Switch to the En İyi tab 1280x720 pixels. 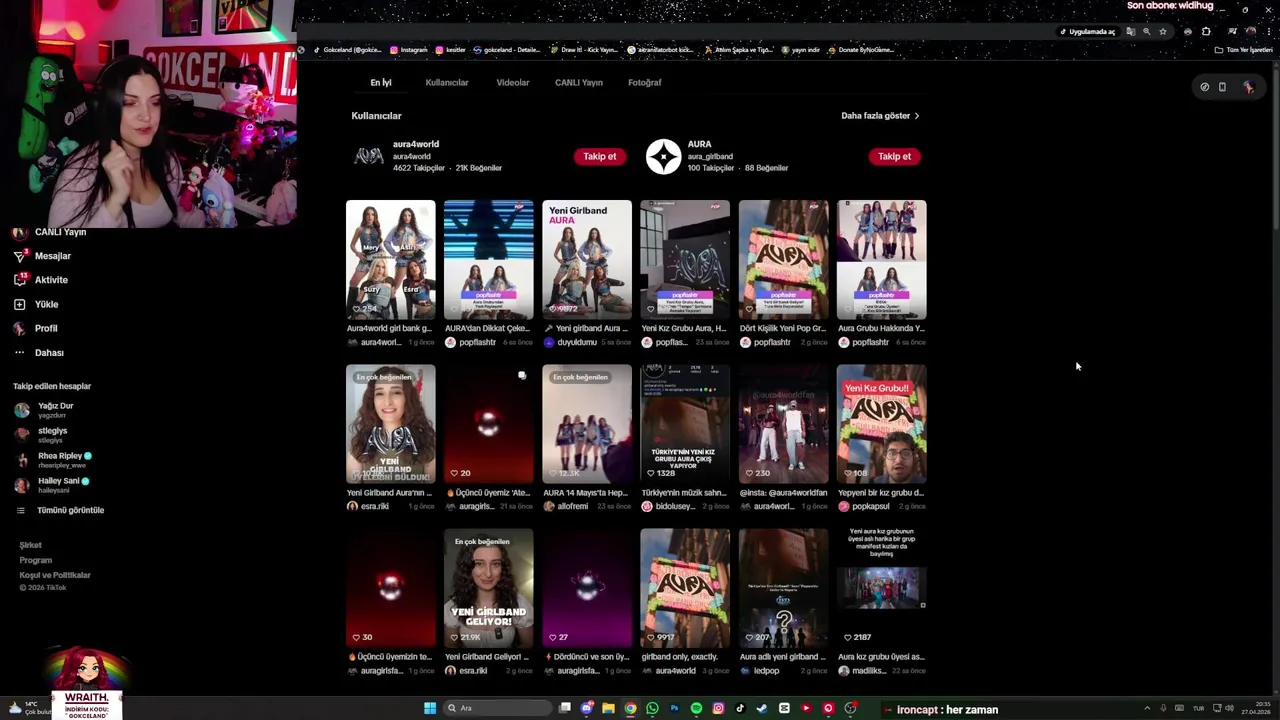click(381, 83)
